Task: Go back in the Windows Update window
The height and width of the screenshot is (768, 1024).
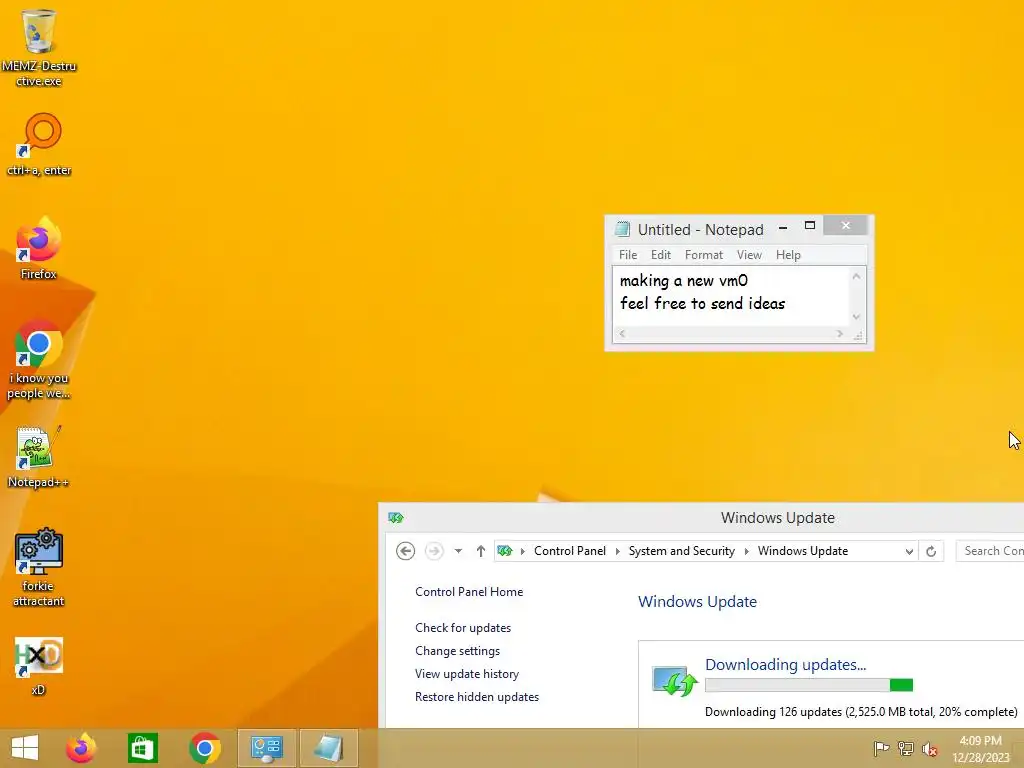Action: (x=406, y=551)
